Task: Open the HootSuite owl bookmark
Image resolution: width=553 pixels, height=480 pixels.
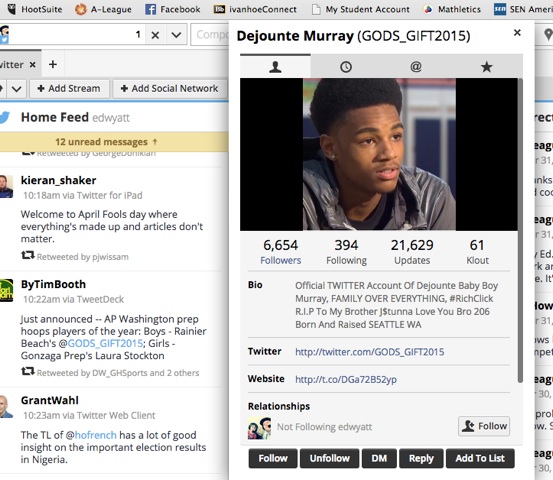Action: [x=12, y=9]
